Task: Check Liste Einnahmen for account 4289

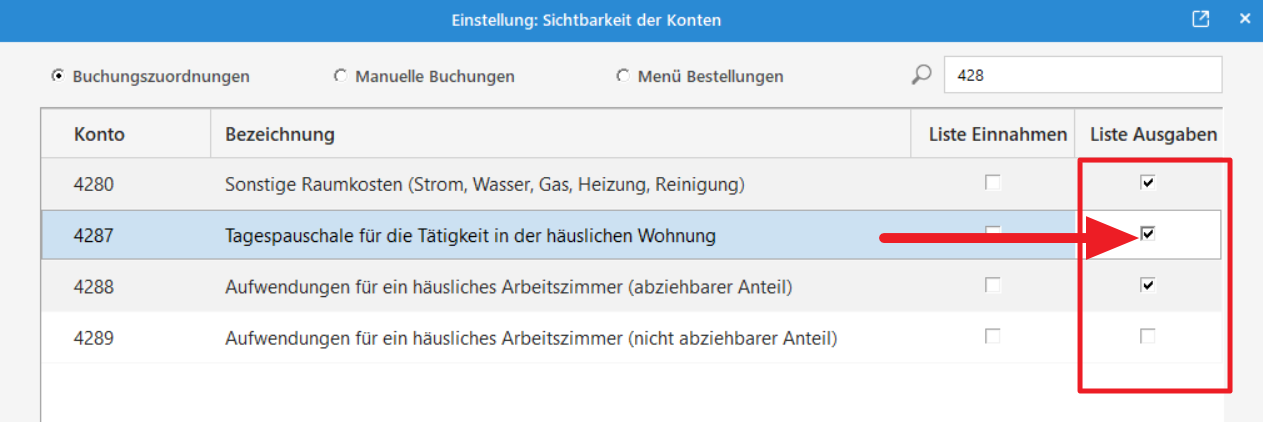Action: [992, 337]
